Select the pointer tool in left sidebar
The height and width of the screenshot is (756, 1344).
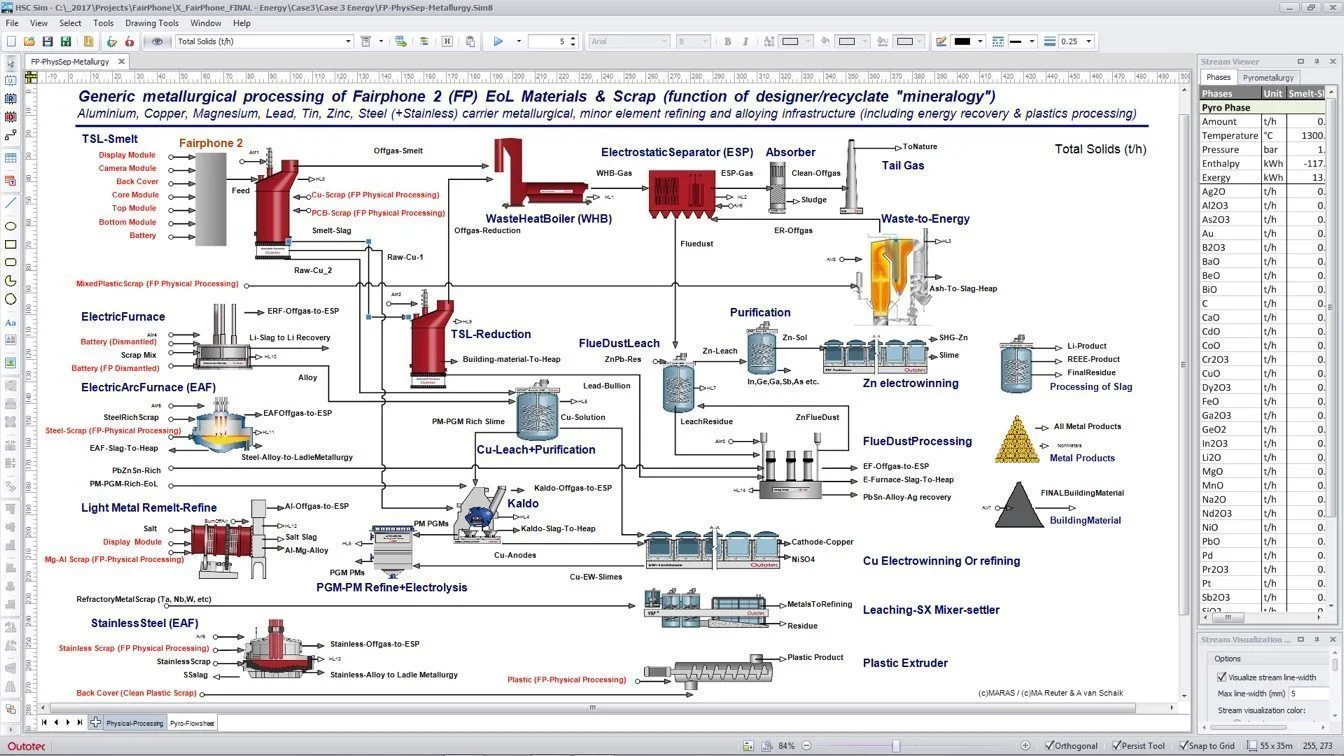click(x=11, y=62)
